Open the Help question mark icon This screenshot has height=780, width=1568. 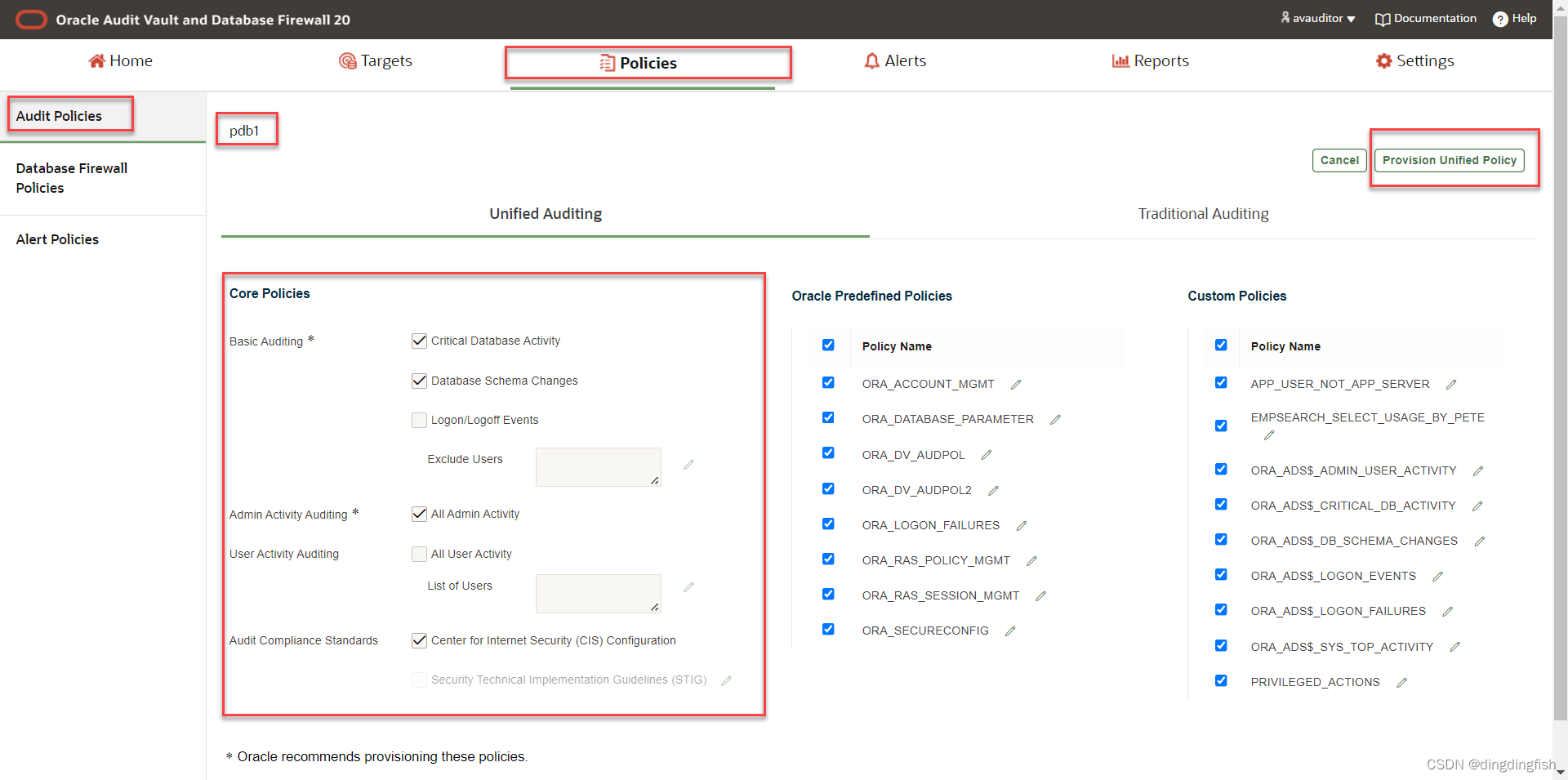(1500, 19)
